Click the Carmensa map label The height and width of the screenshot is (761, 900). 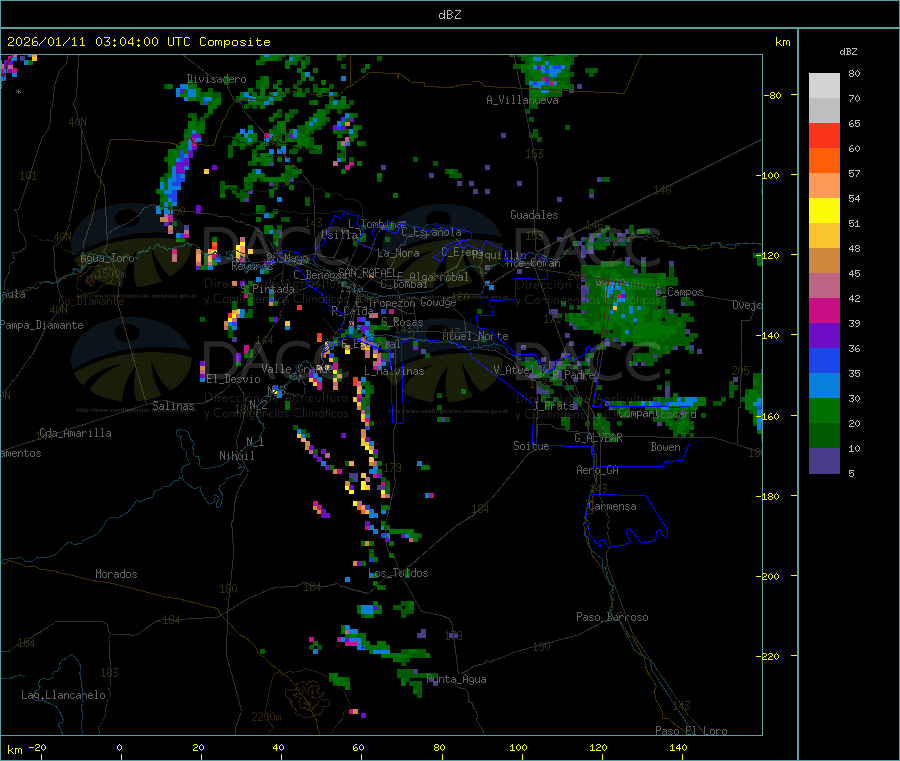612,506
